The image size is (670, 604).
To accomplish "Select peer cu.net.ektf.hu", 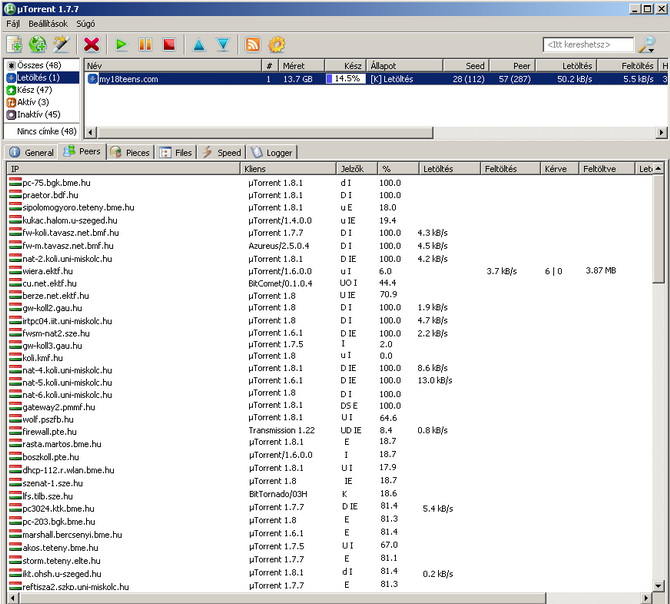I will tap(50, 284).
